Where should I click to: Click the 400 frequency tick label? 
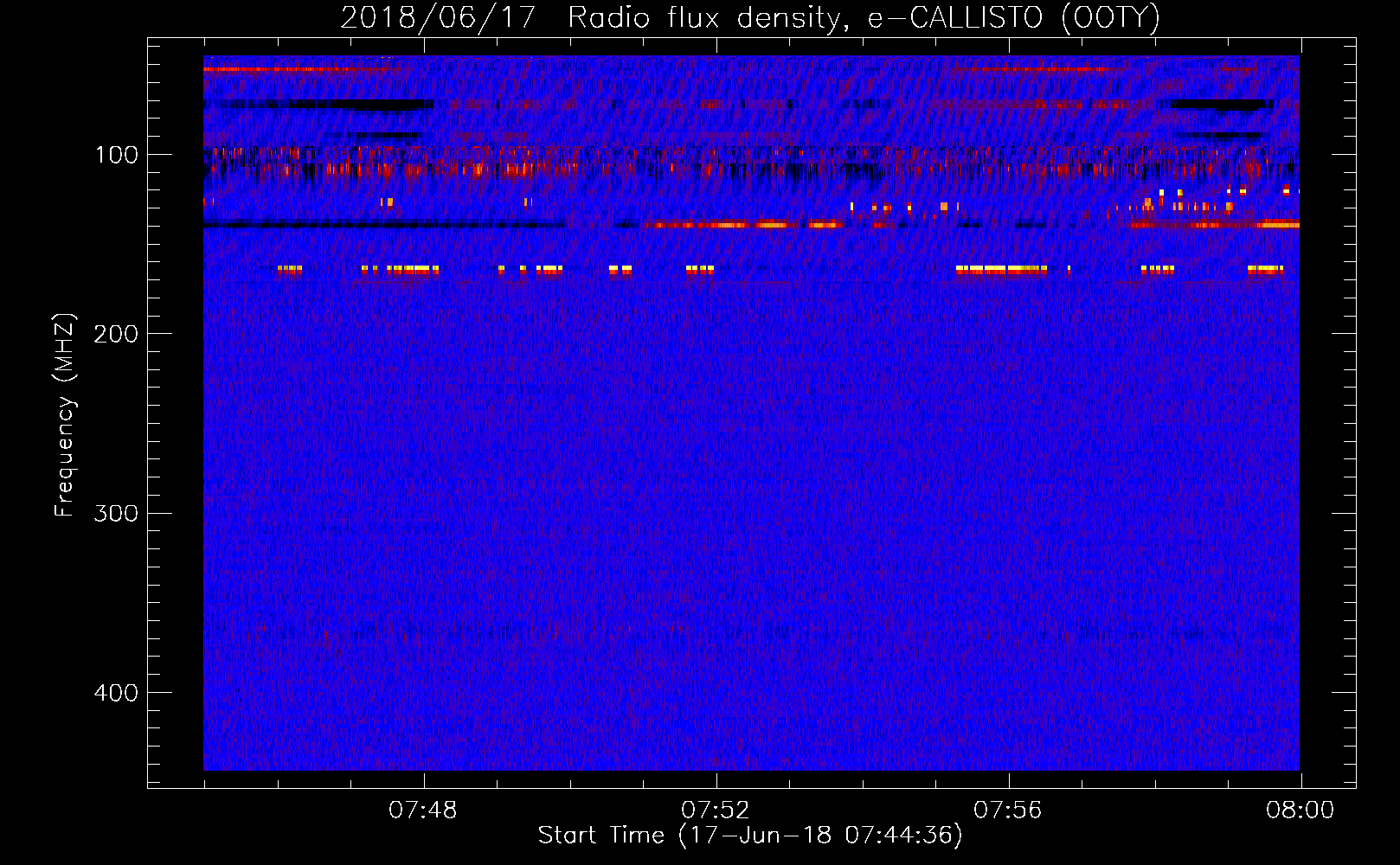(116, 693)
